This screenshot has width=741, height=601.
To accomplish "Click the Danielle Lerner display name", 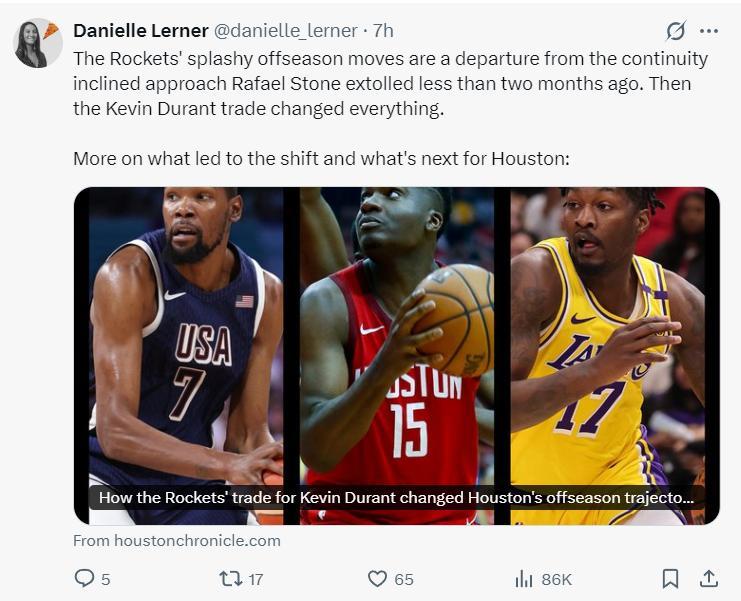I will point(140,31).
